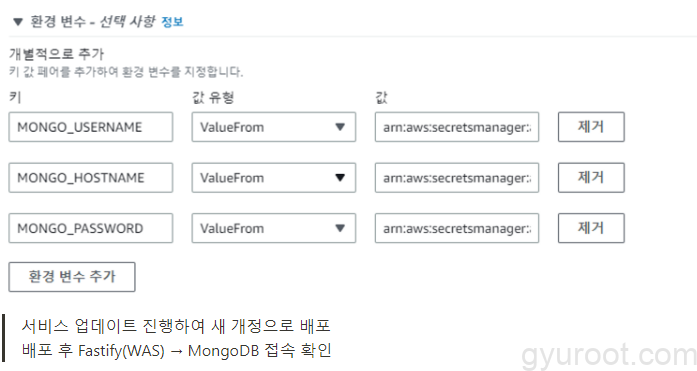Collapse the 환경 변수 section triangle

click(x=18, y=22)
